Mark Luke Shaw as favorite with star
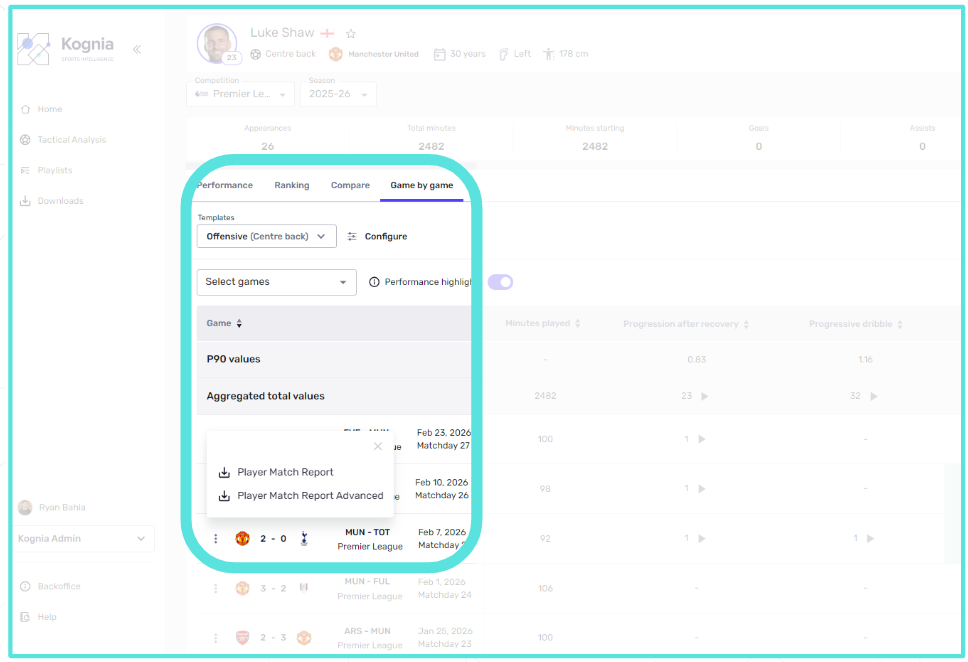The image size is (968, 662). 351,34
